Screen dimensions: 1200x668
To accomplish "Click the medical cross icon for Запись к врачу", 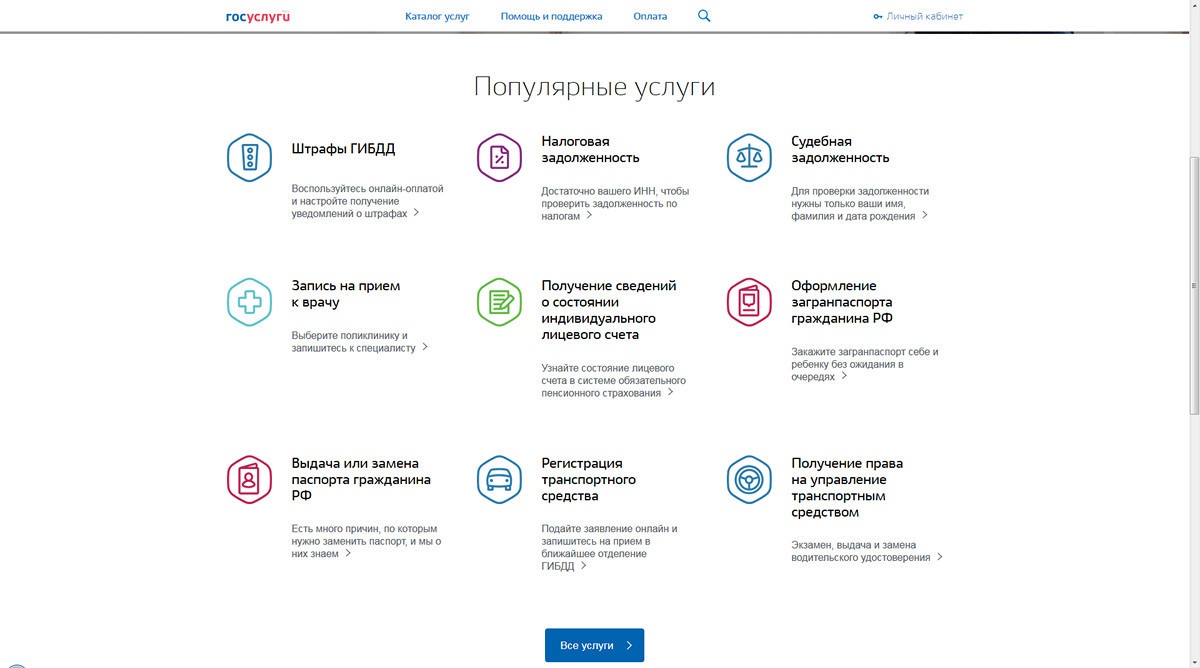I will 249,301.
